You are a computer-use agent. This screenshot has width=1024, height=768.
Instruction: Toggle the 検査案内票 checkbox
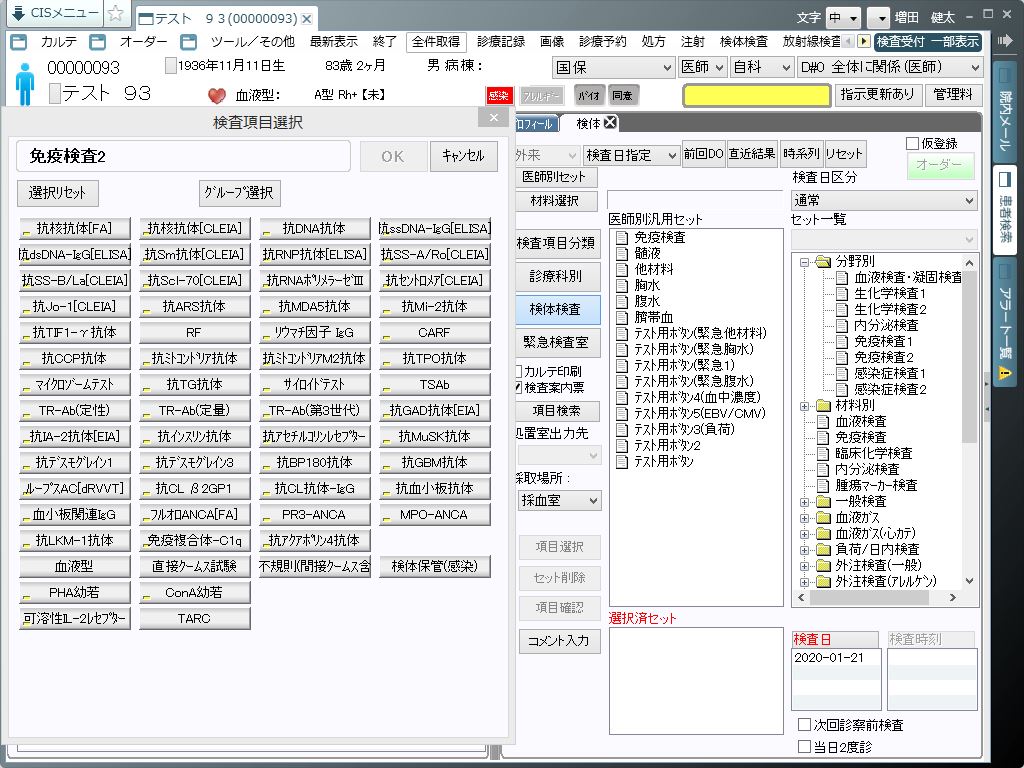click(519, 387)
